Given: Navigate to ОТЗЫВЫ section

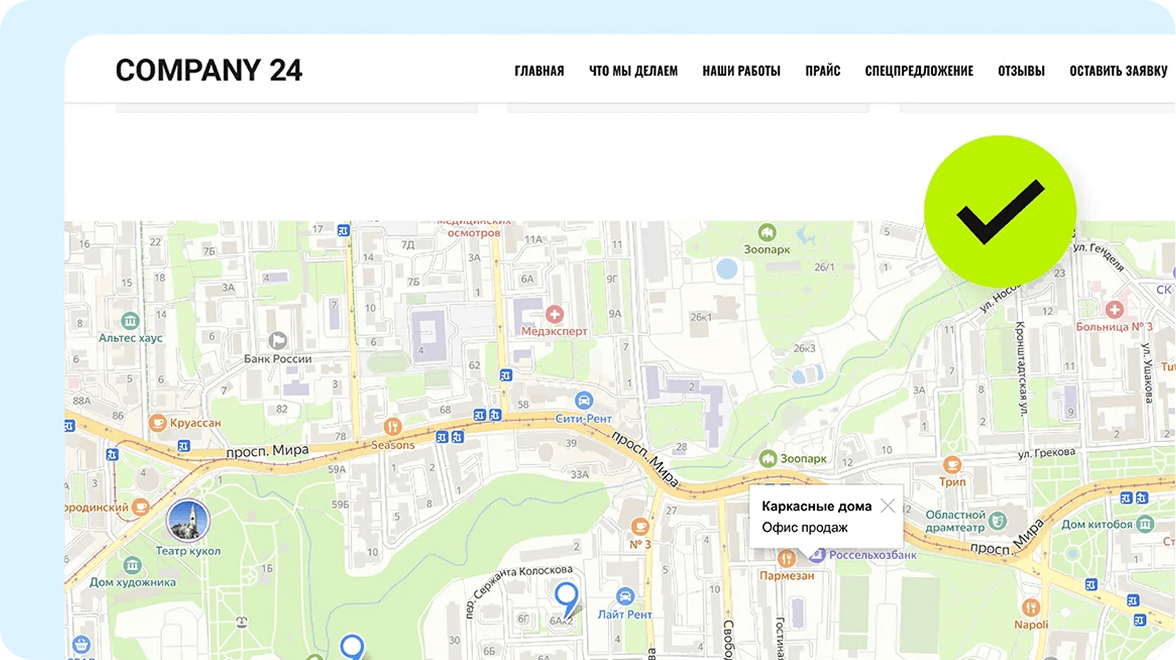Looking at the screenshot, I should pos(1021,71).
